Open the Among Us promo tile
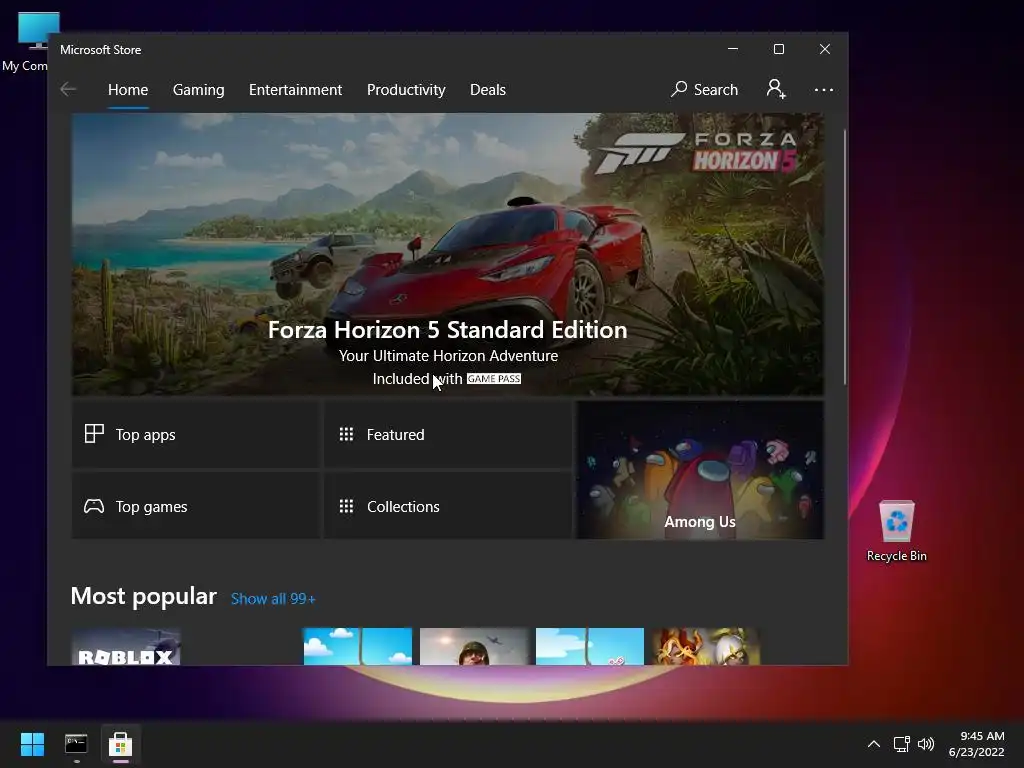The height and width of the screenshot is (768, 1024). tap(700, 470)
